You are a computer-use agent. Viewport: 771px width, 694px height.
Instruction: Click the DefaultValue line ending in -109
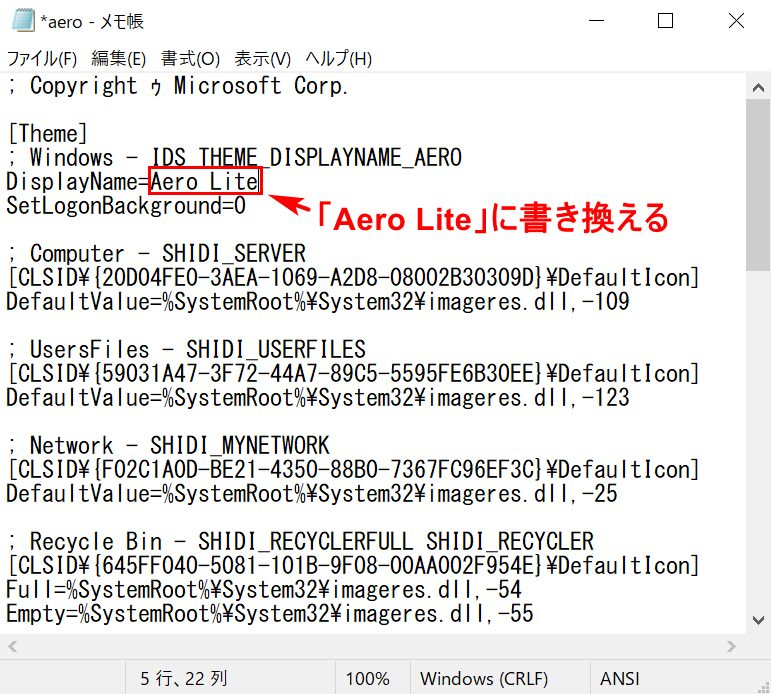pyautogui.click(x=318, y=302)
